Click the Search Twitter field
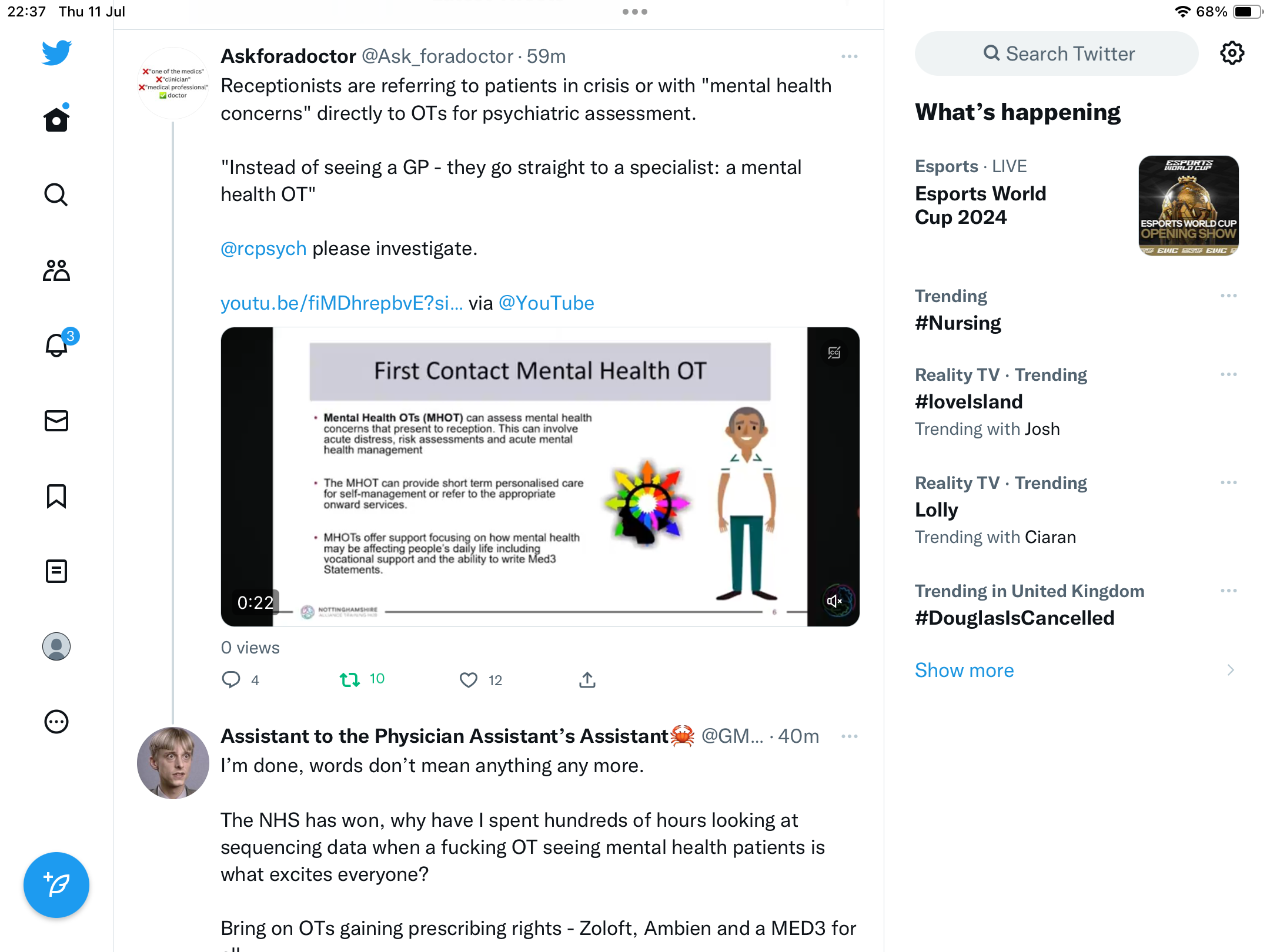 tap(1057, 53)
